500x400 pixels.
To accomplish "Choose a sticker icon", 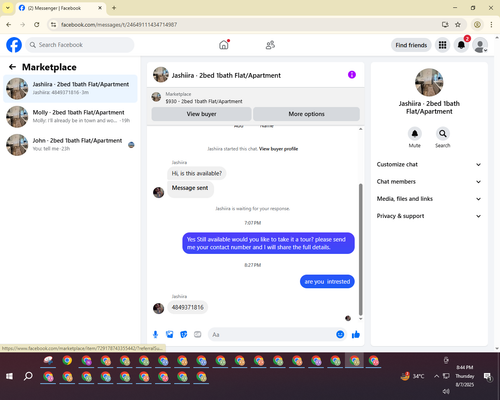I will click(x=184, y=334).
